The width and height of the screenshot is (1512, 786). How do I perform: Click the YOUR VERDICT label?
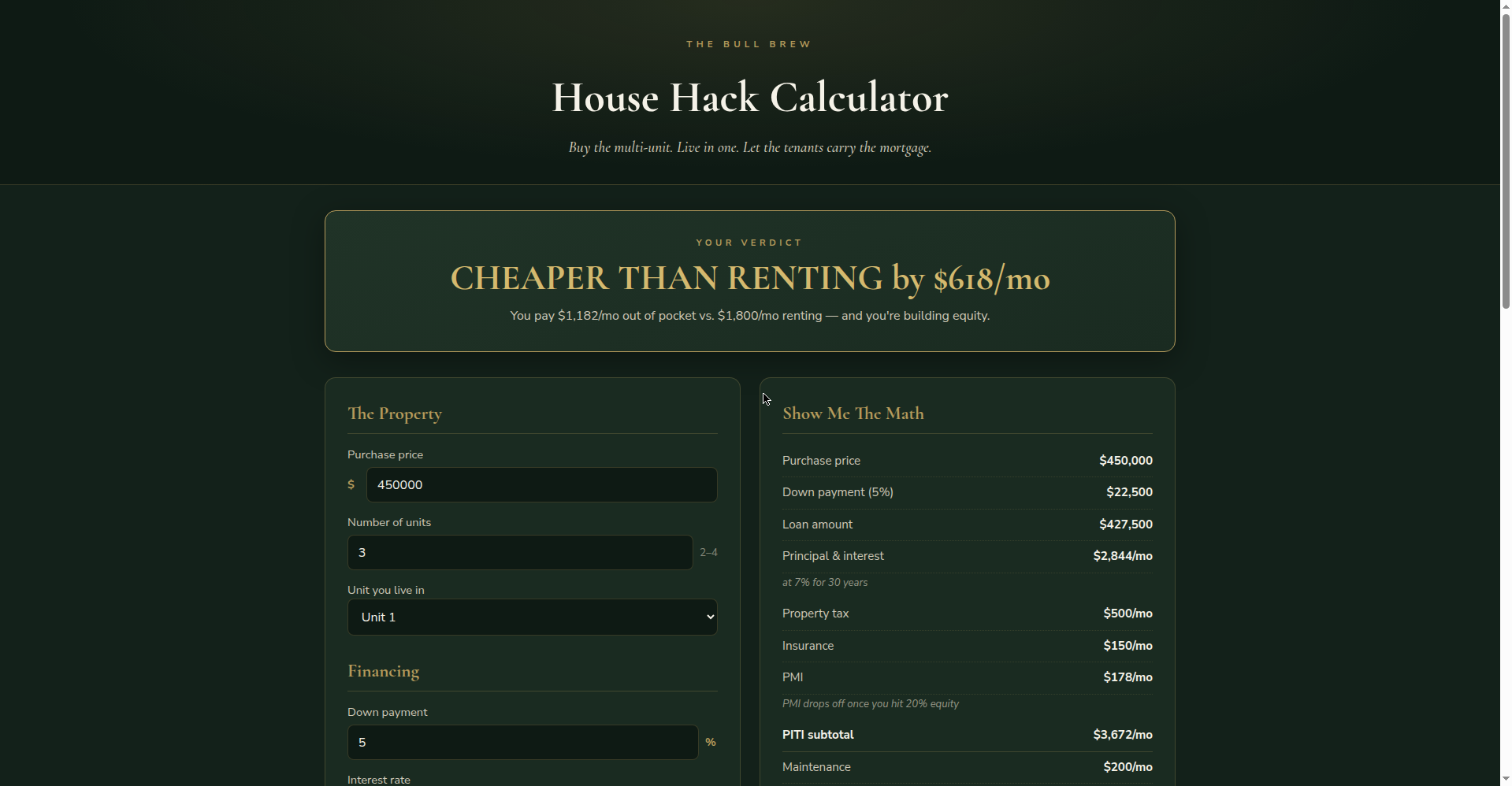click(749, 243)
